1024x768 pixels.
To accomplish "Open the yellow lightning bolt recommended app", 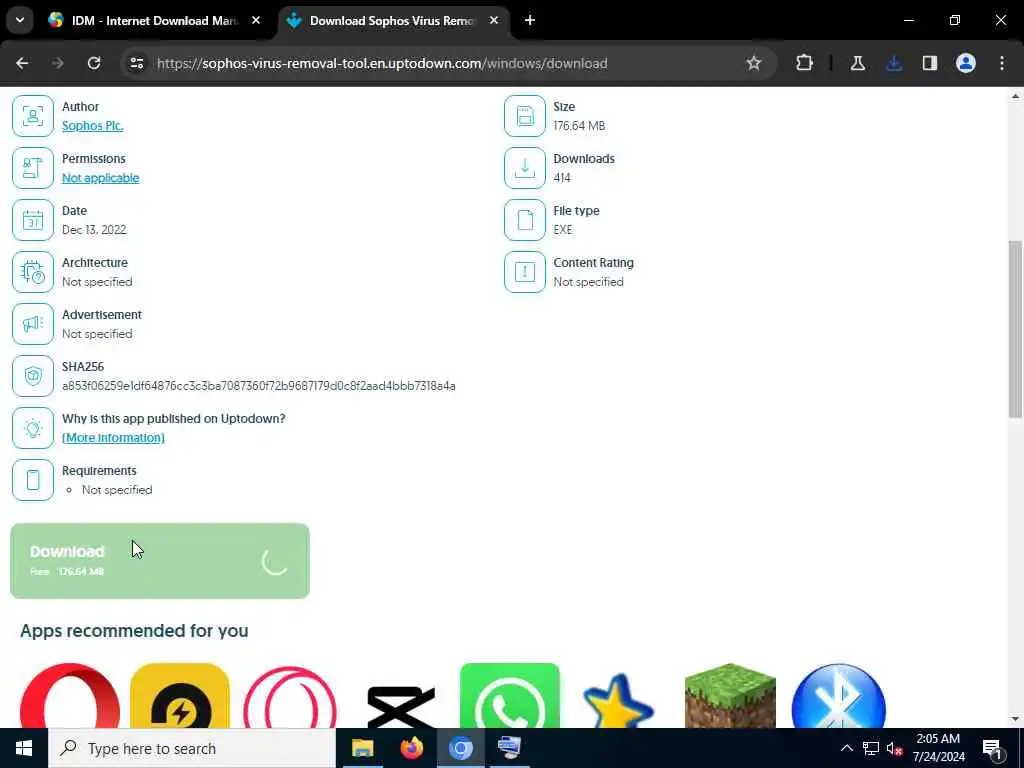I will [x=180, y=696].
